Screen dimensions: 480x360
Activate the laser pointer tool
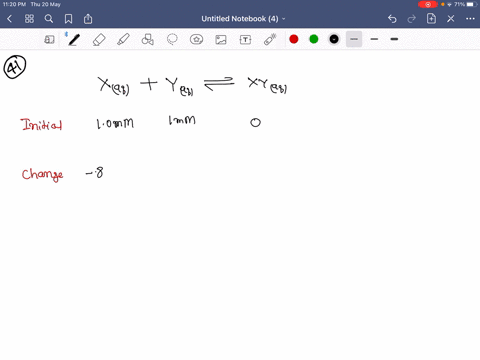click(x=270, y=40)
